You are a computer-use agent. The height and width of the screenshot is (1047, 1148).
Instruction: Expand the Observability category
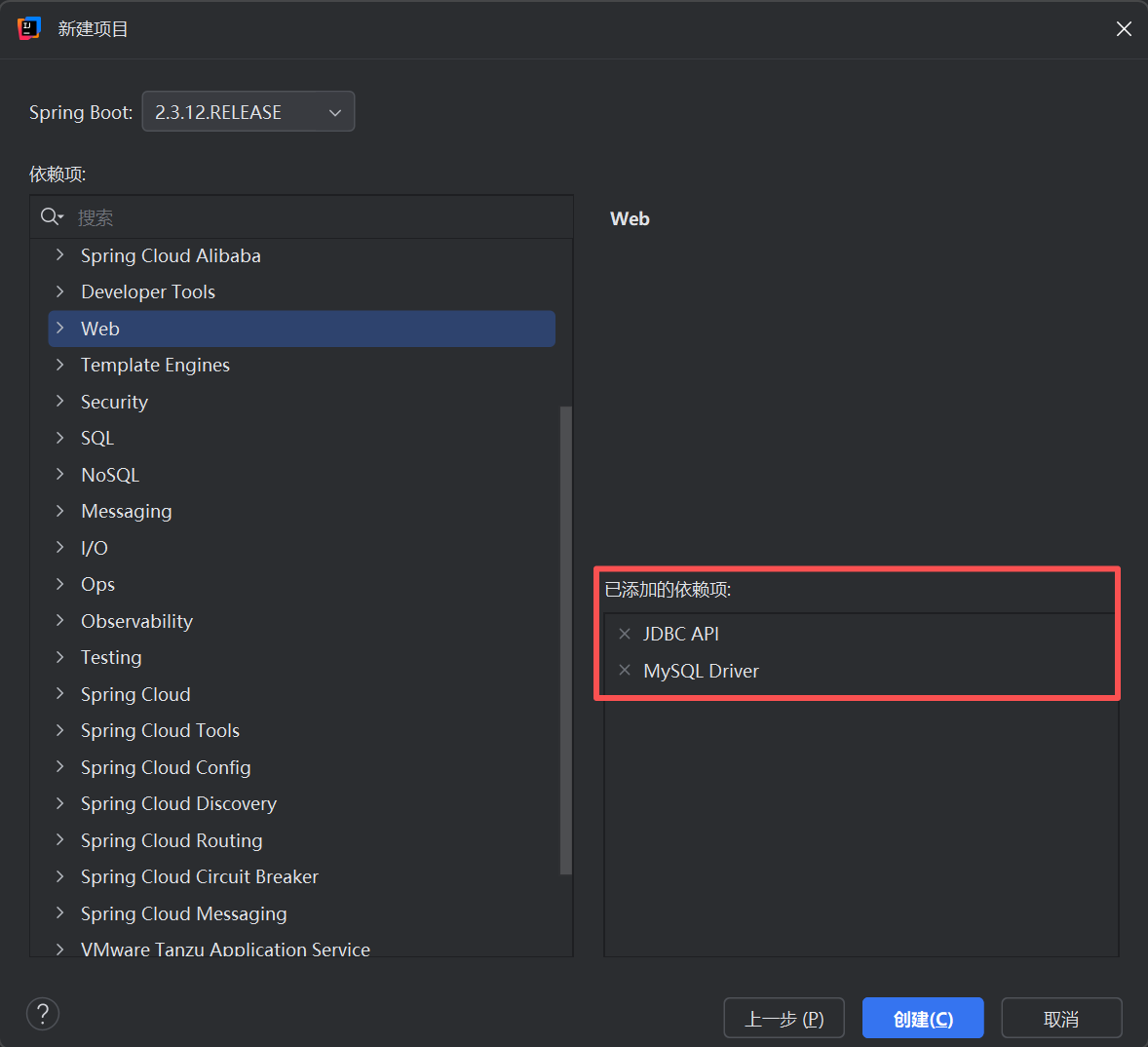click(60, 620)
